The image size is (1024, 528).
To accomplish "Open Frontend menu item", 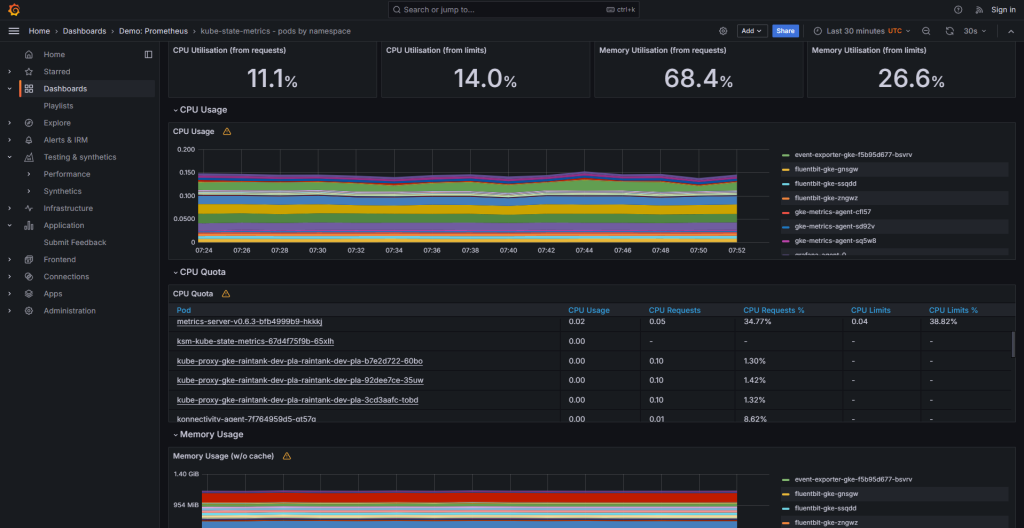I will [59, 259].
